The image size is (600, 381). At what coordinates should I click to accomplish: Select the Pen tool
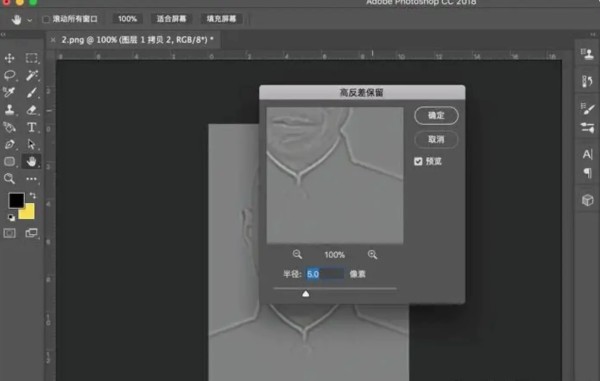(10, 144)
